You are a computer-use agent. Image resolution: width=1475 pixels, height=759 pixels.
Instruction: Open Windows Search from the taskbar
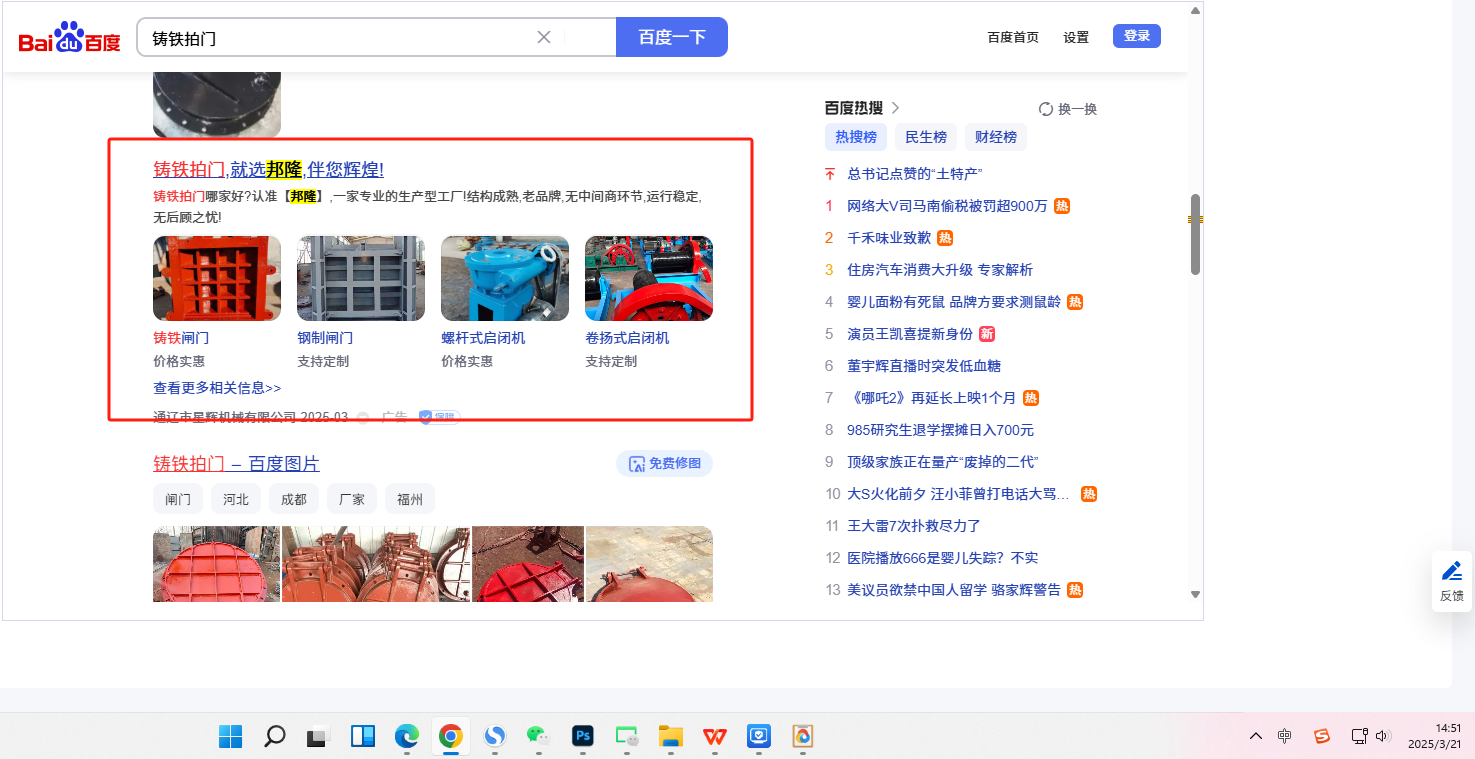[274, 737]
